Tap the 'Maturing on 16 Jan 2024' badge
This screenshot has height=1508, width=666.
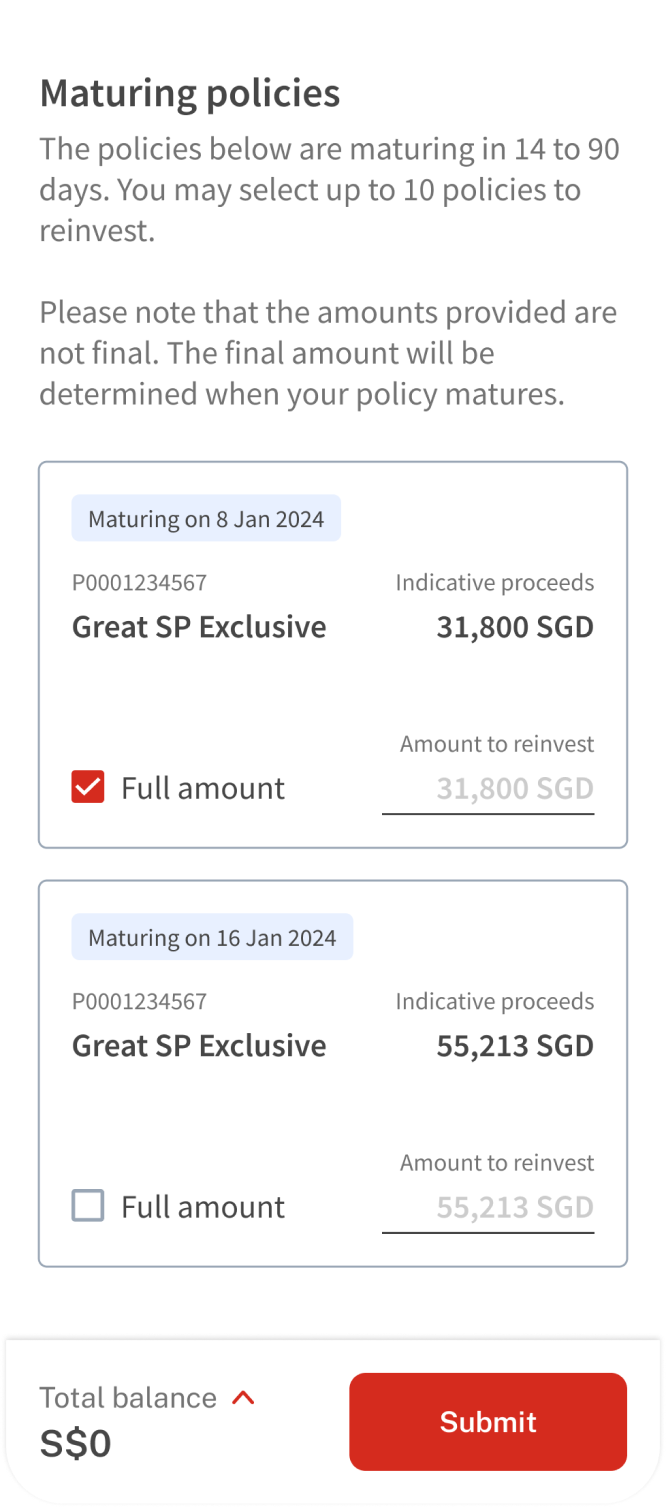tap(212, 938)
